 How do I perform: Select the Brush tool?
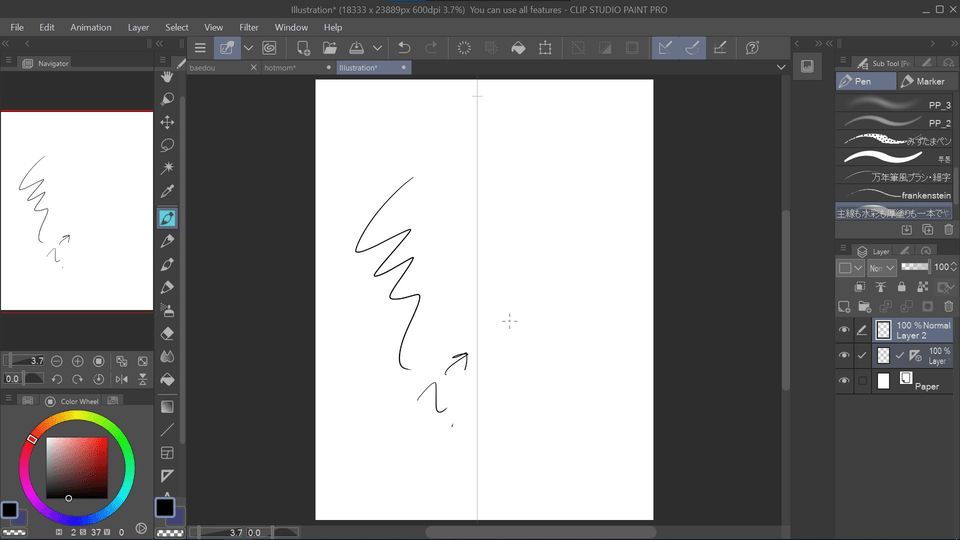(167, 264)
